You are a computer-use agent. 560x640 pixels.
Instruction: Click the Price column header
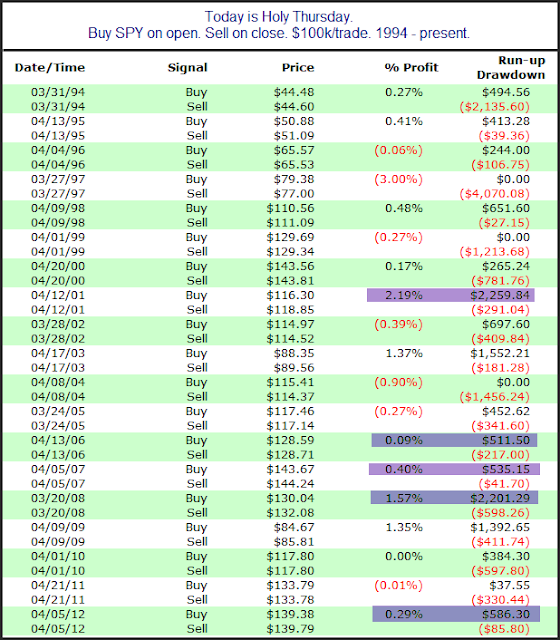pyautogui.click(x=298, y=67)
